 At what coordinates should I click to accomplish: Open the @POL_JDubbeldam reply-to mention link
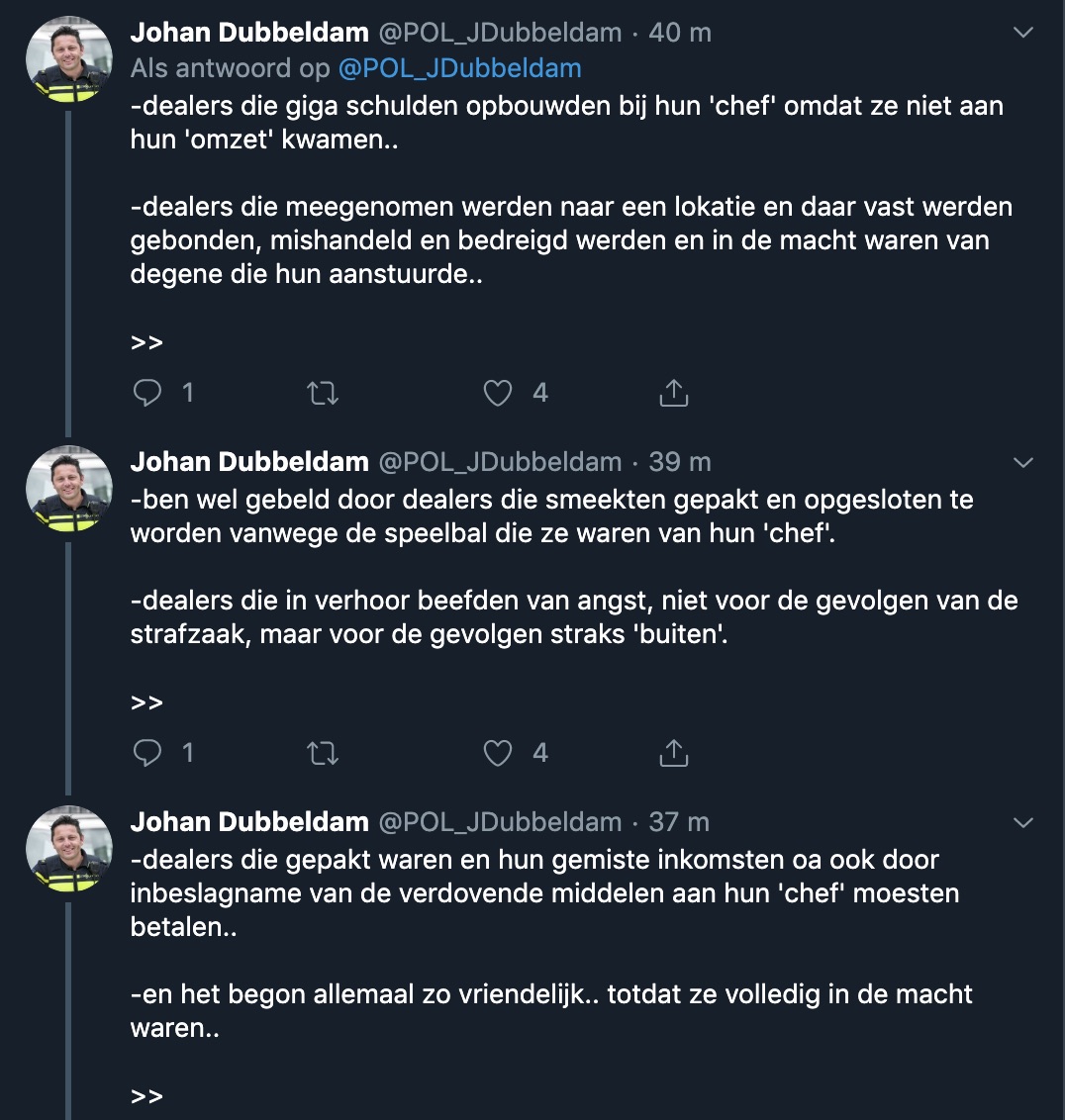tap(460, 68)
